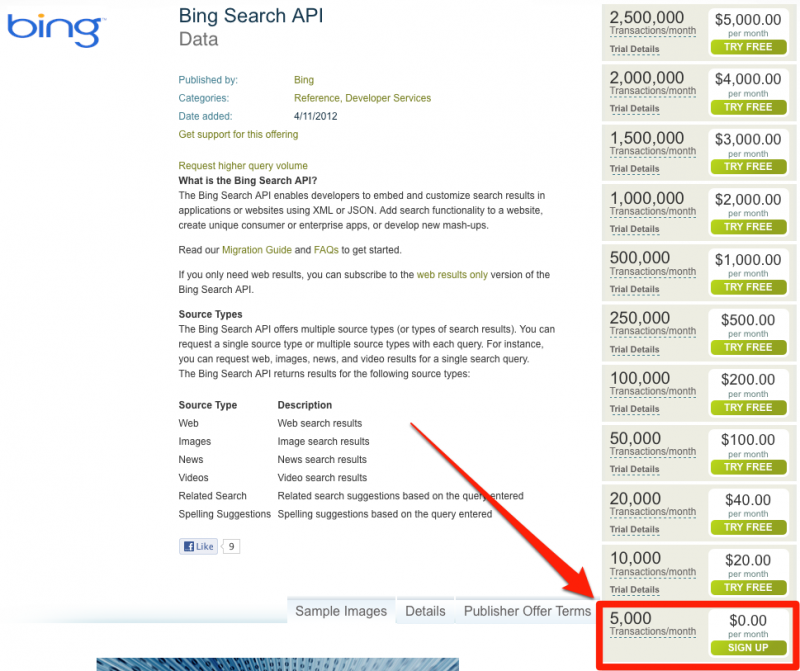Try free the $40.00 per month plan
This screenshot has height=671, width=800.
click(748, 528)
